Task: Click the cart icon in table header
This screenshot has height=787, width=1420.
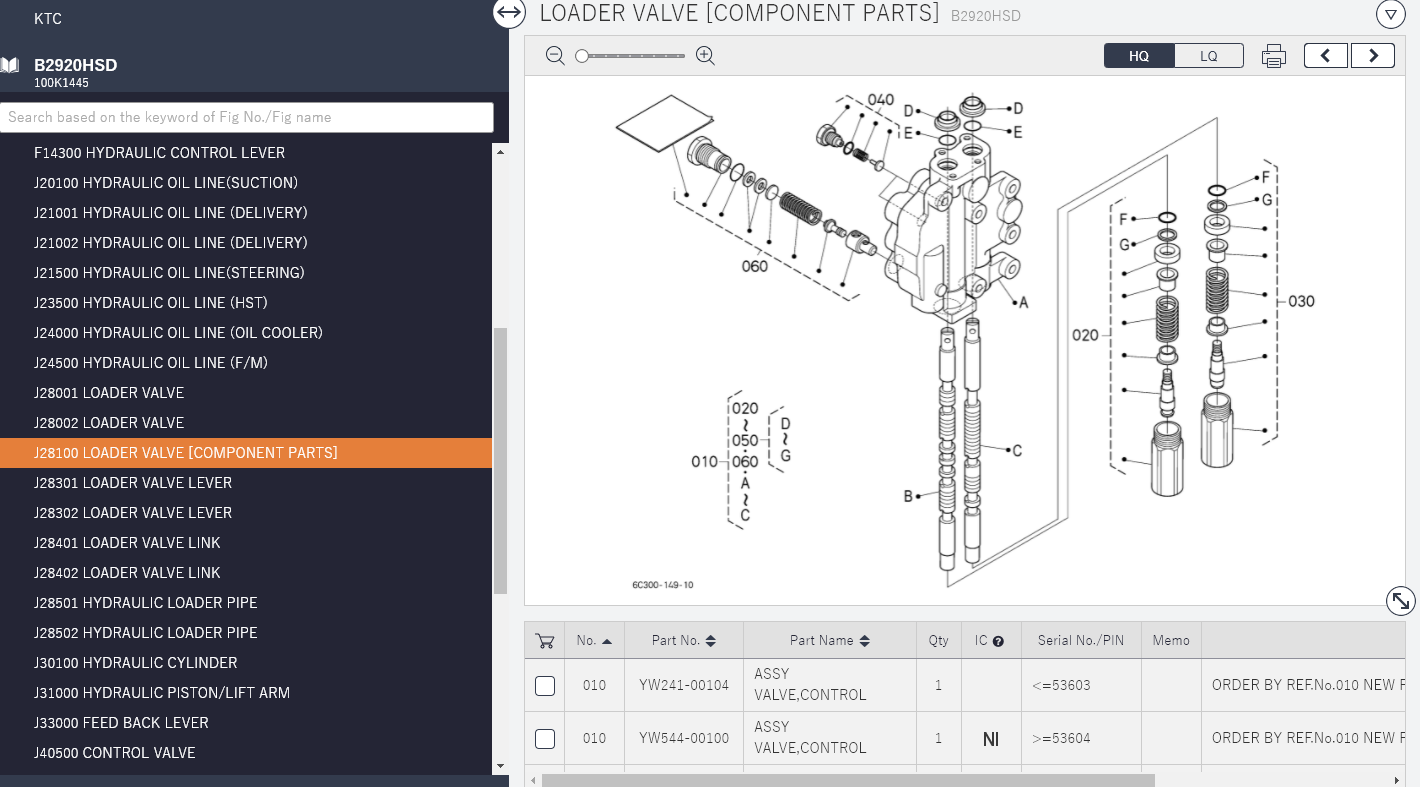Action: click(545, 641)
